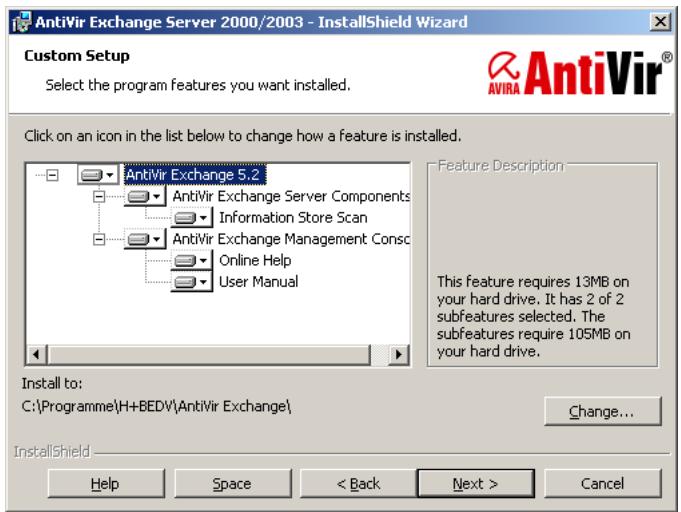
Task: Select the AntiVir Exchange 5.2 tree item
Action: click(194, 175)
